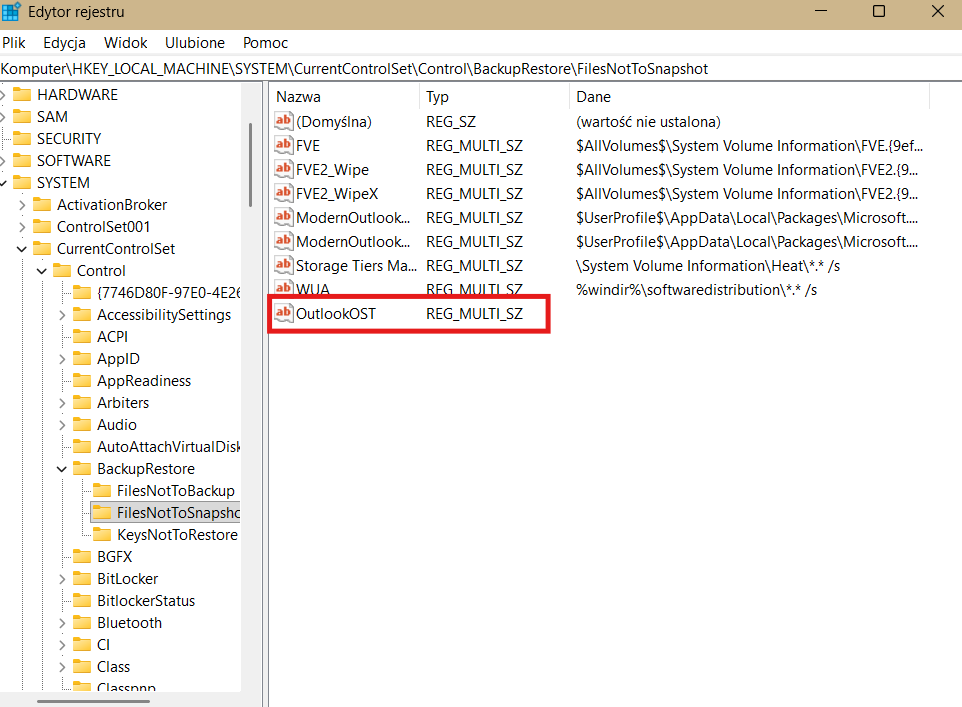Click the registry path address bar
Viewport: 962px width, 707px height.
pos(480,69)
